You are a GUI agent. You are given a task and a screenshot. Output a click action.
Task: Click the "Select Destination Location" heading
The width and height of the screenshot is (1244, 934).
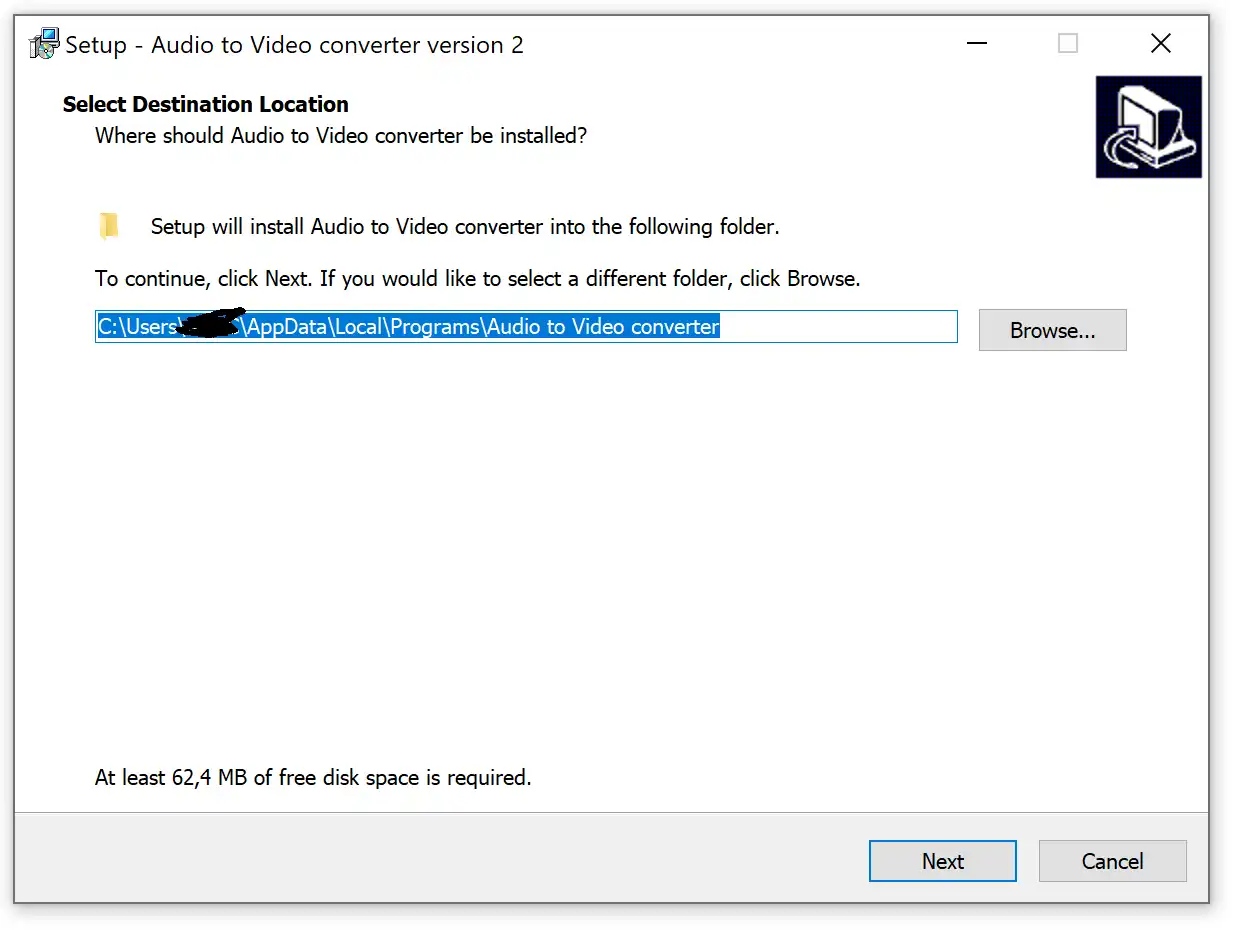point(205,105)
